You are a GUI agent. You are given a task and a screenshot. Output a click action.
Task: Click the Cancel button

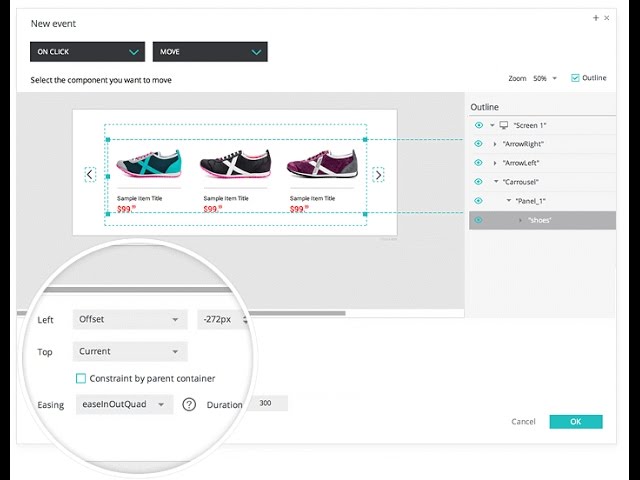(523, 422)
